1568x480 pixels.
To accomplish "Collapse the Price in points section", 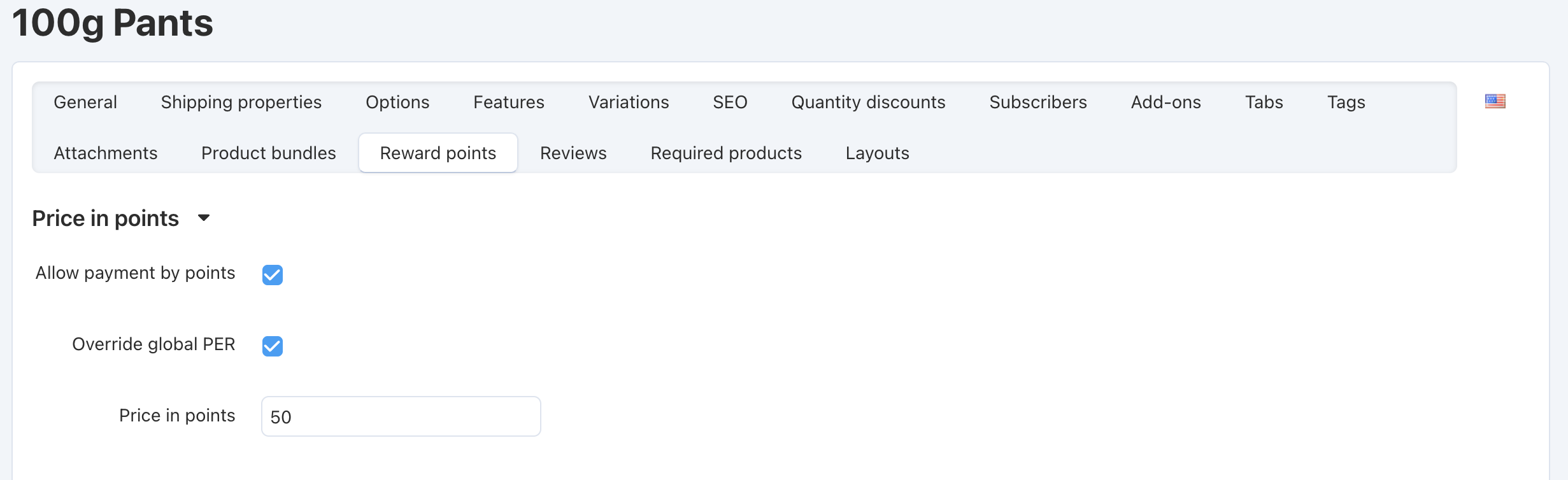I will tap(204, 218).
